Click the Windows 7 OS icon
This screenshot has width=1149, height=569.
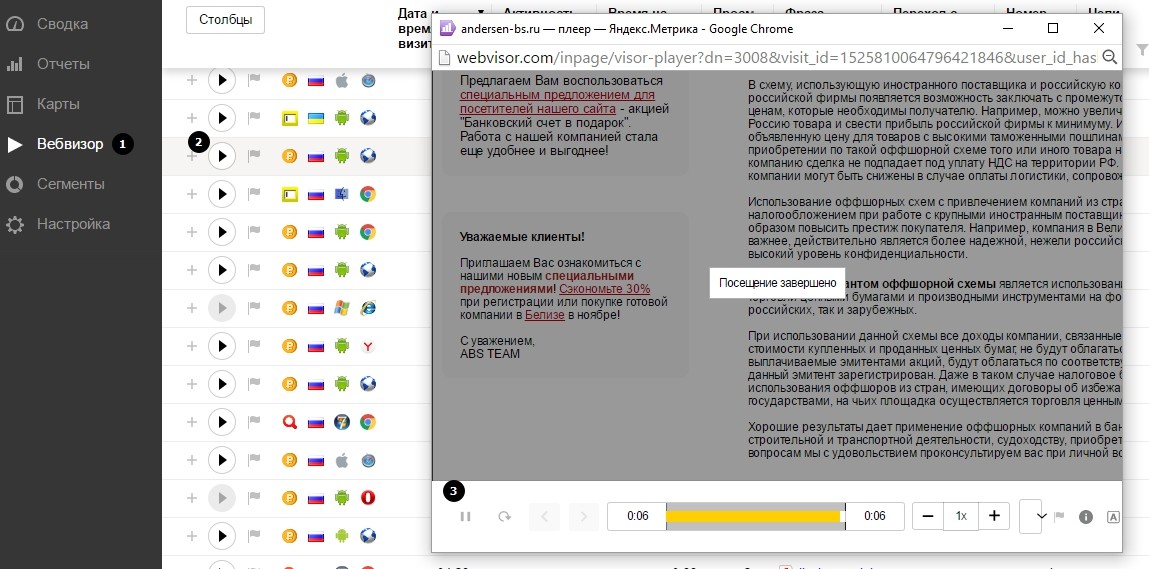pos(341,422)
